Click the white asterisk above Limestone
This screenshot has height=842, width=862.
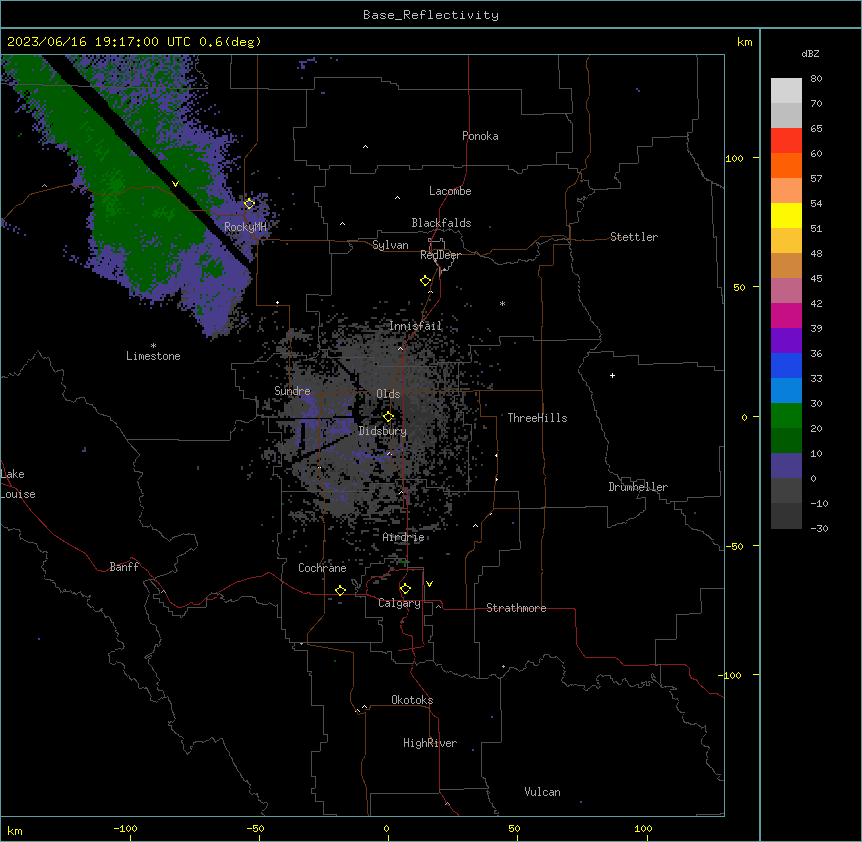click(x=153, y=346)
